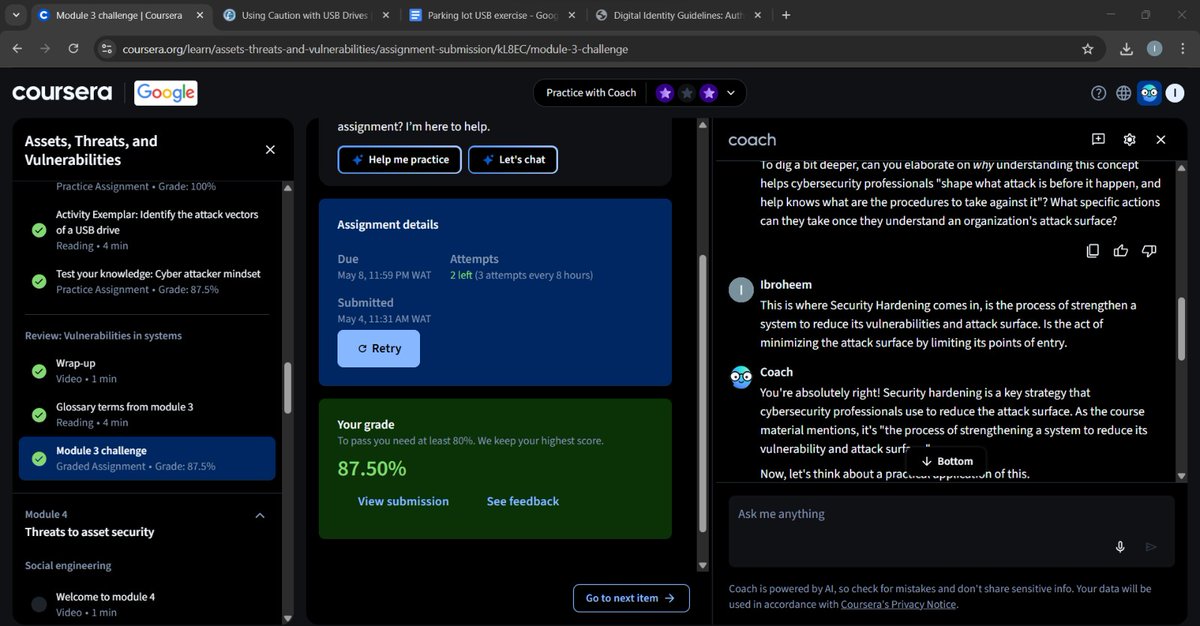
Task: Click the Assets, Threats, and Vulnerabilities title
Action: click(91, 150)
